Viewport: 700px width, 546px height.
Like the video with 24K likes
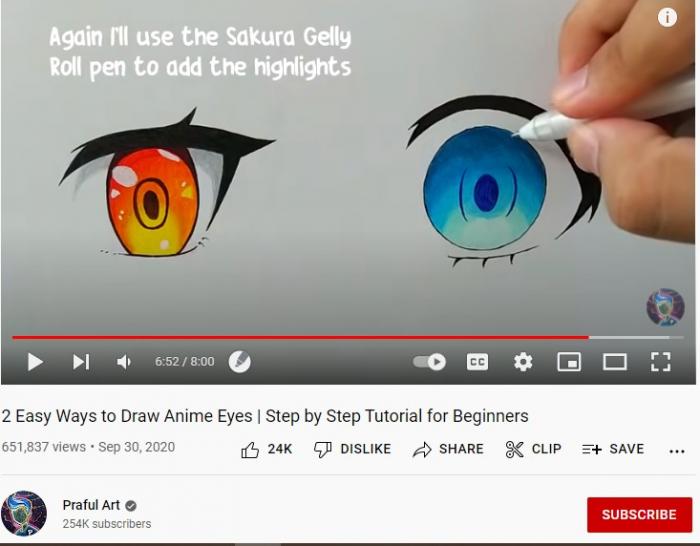[266, 449]
